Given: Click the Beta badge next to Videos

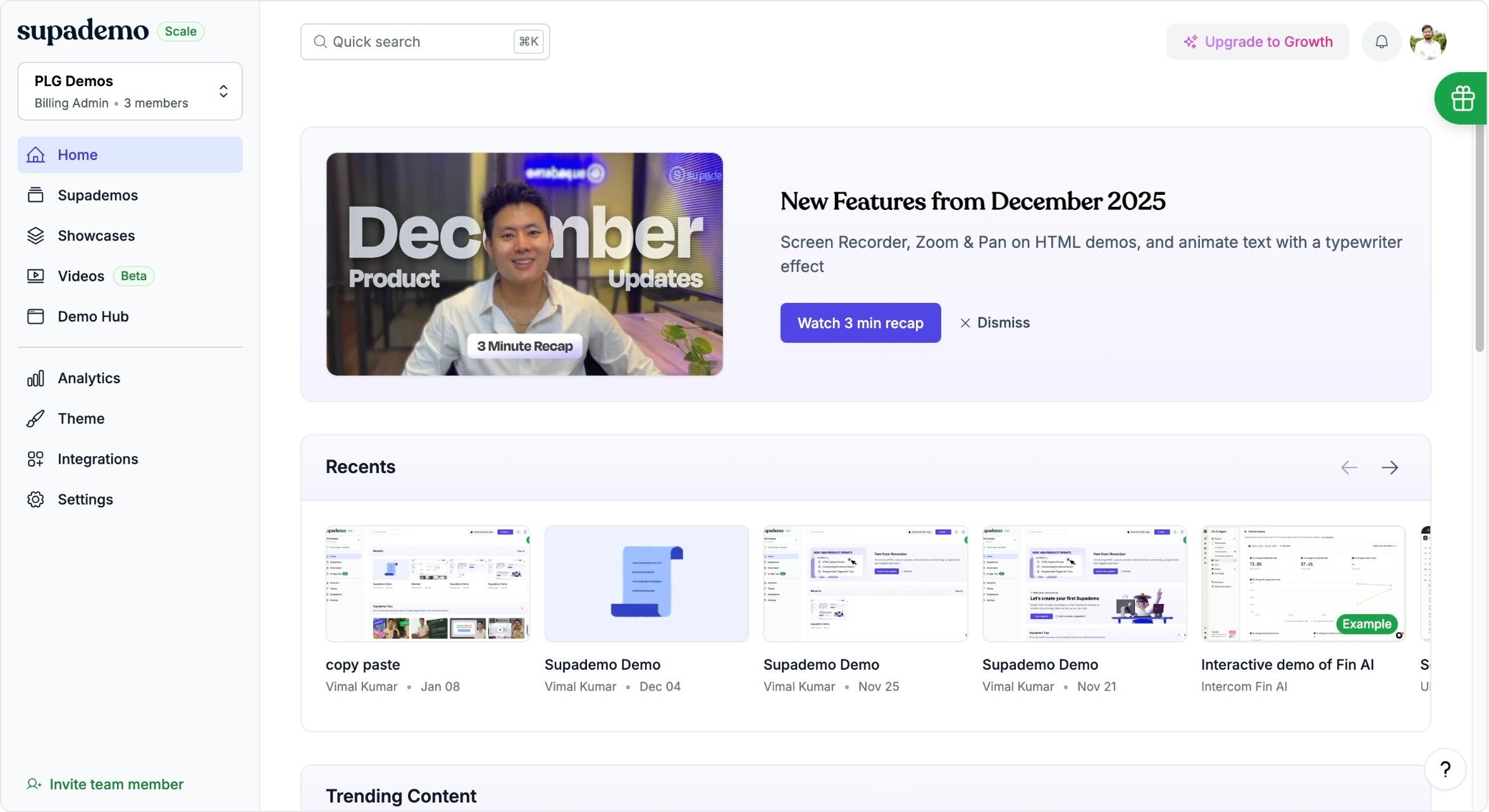Looking at the screenshot, I should (133, 276).
